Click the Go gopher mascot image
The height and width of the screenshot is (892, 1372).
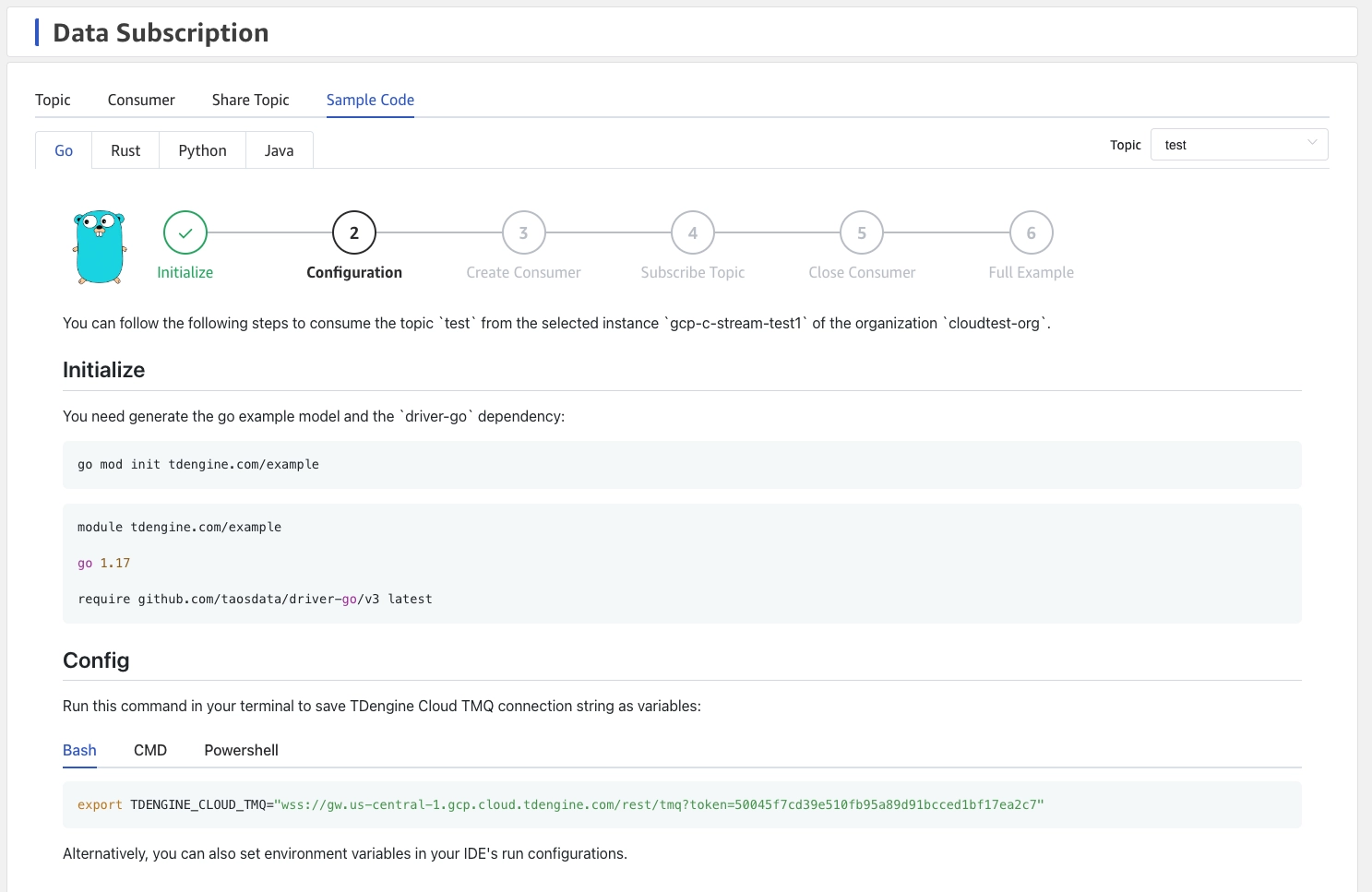coord(99,246)
